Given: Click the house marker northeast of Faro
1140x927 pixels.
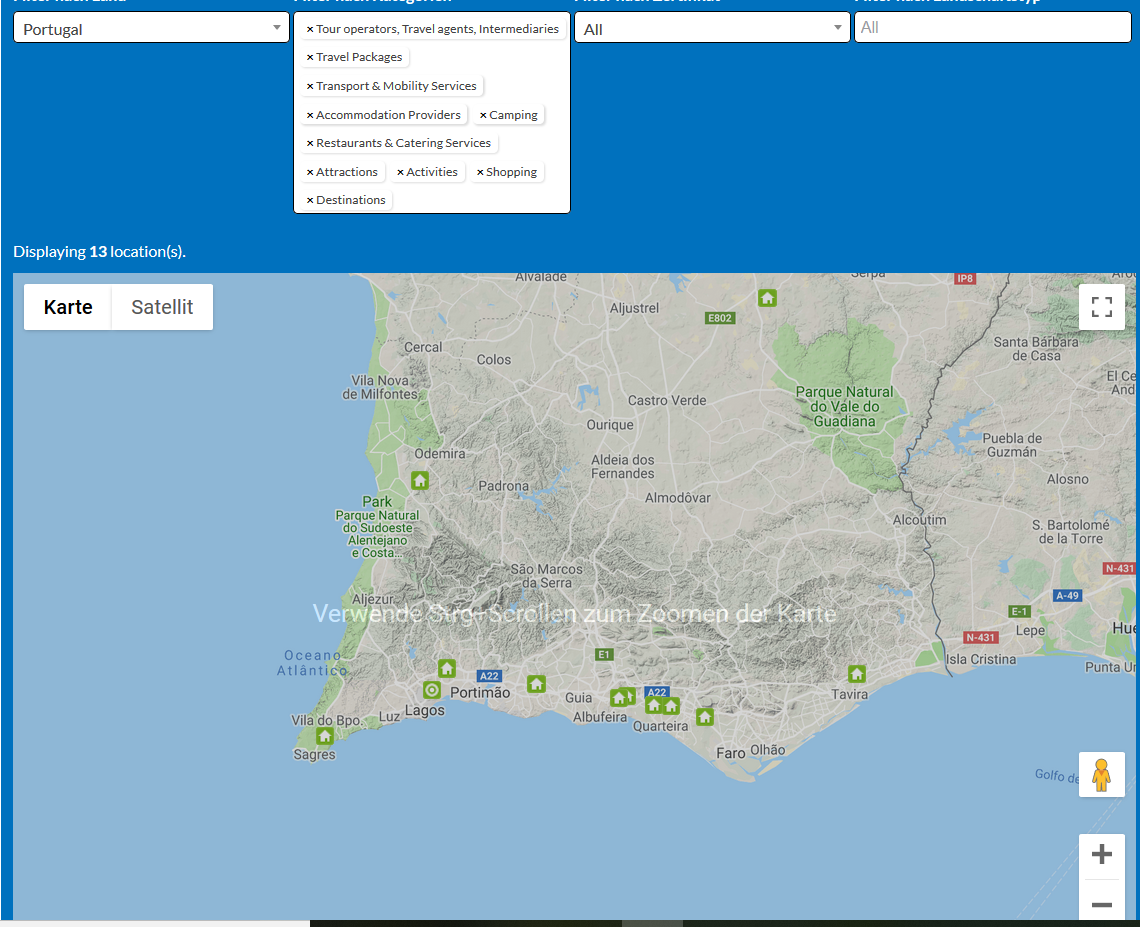Looking at the screenshot, I should tap(705, 717).
